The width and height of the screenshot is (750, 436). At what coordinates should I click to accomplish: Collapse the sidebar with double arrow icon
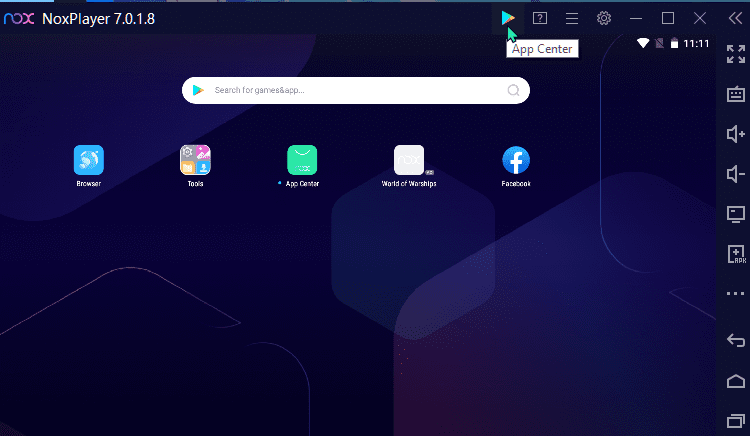tap(736, 18)
